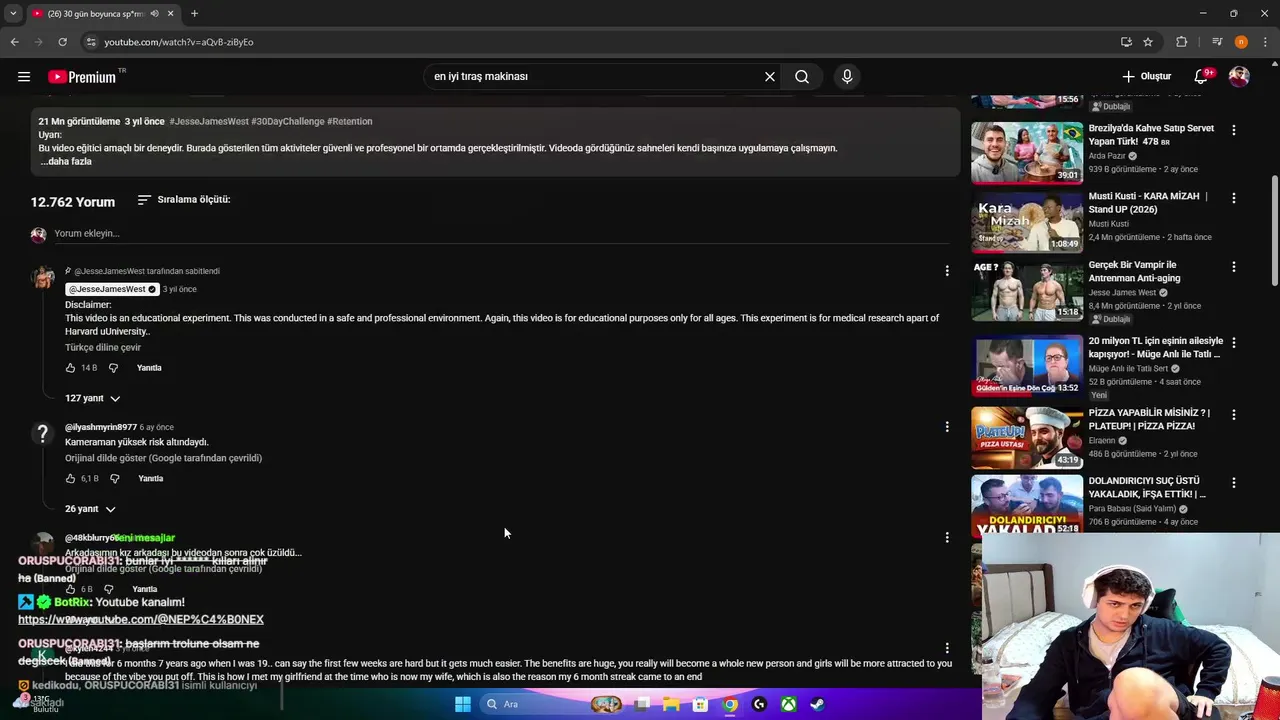Screen dimensions: 1280x720
Task: Open options menu of pinned comment
Action: click(x=947, y=271)
